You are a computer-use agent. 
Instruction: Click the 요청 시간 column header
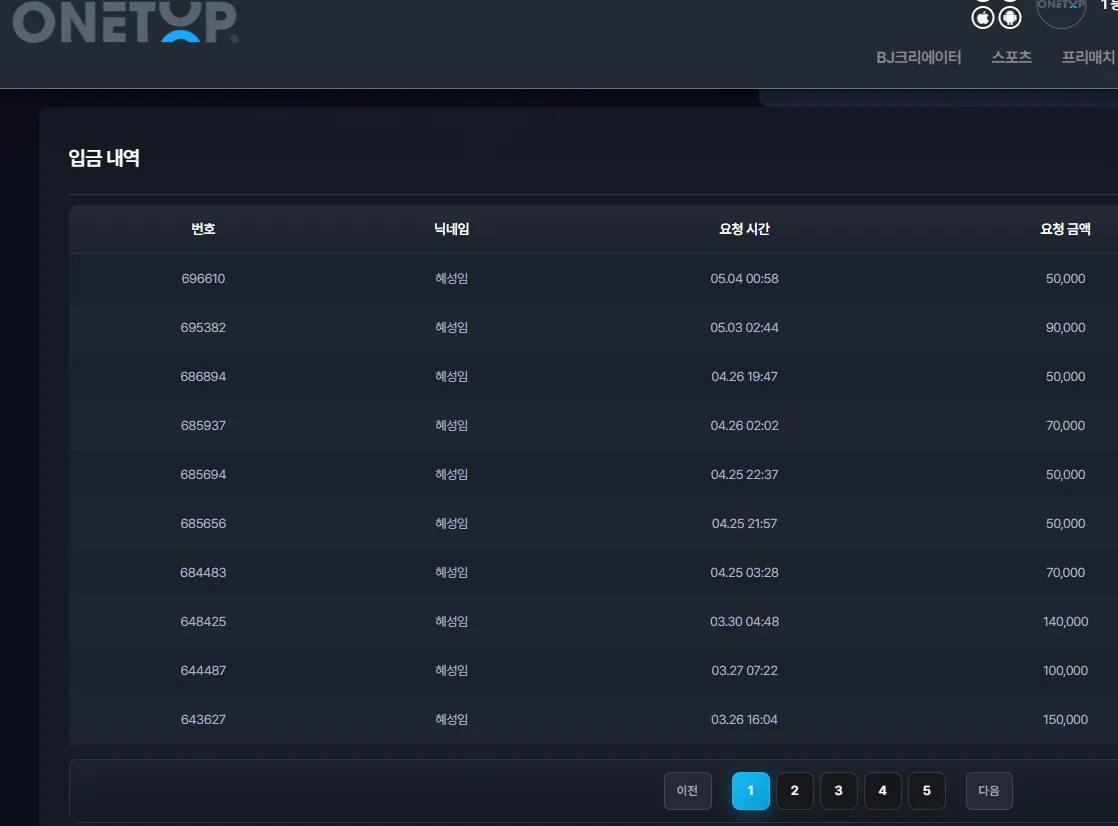click(x=744, y=229)
